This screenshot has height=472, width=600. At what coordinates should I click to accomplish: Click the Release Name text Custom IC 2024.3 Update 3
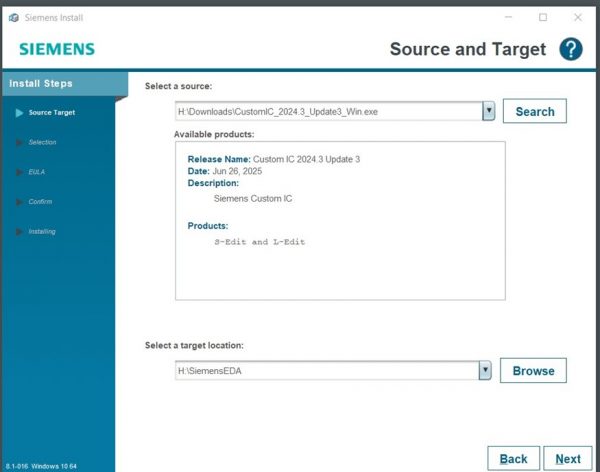tap(306, 159)
